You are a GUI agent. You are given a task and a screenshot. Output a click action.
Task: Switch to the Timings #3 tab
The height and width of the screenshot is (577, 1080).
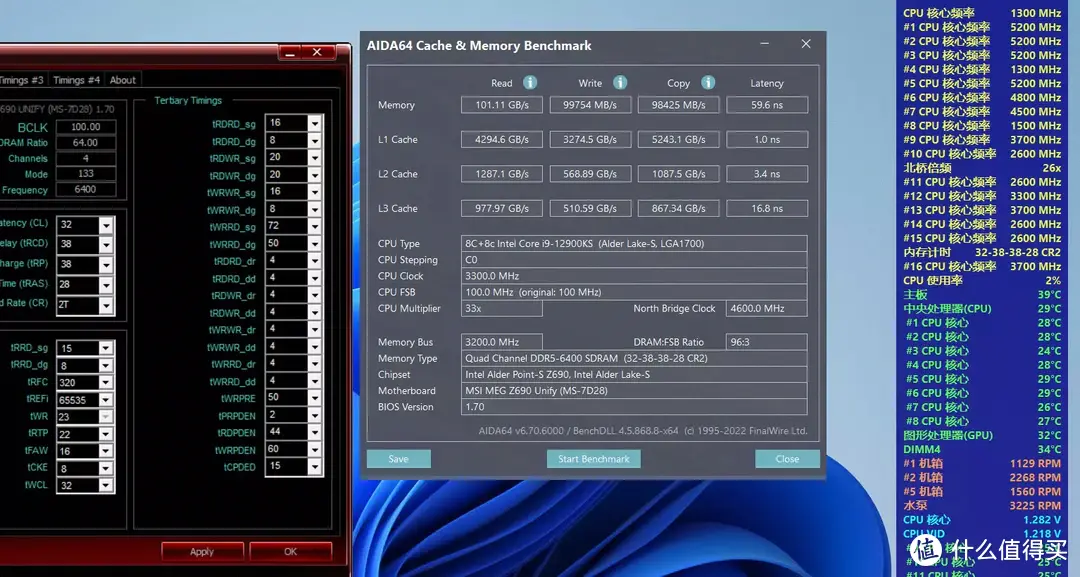pyautogui.click(x=21, y=80)
